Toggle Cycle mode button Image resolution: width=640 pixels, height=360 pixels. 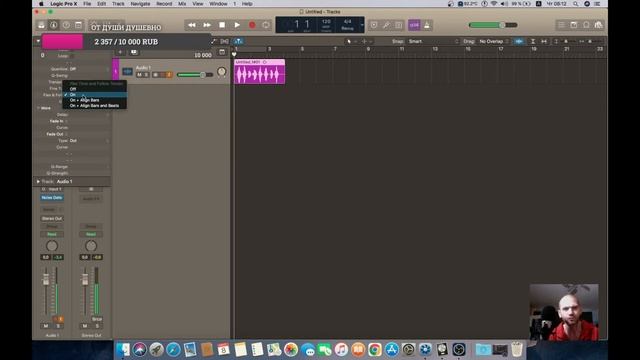[266, 25]
